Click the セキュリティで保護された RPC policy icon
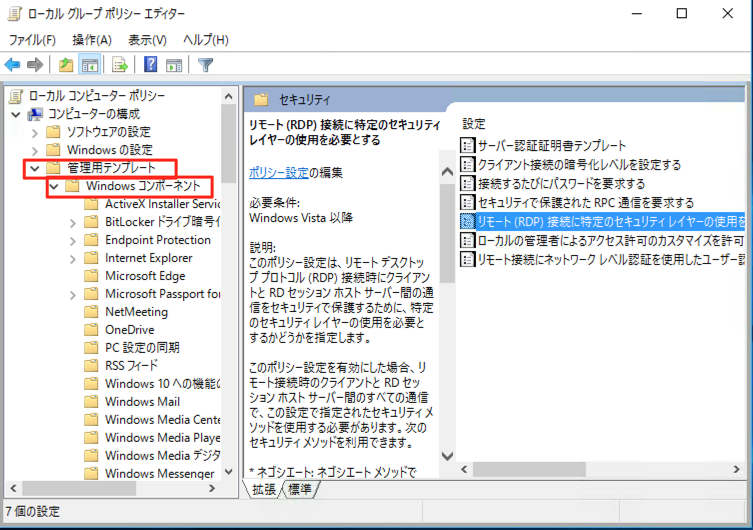Viewport: 753px width, 530px height. (x=467, y=203)
